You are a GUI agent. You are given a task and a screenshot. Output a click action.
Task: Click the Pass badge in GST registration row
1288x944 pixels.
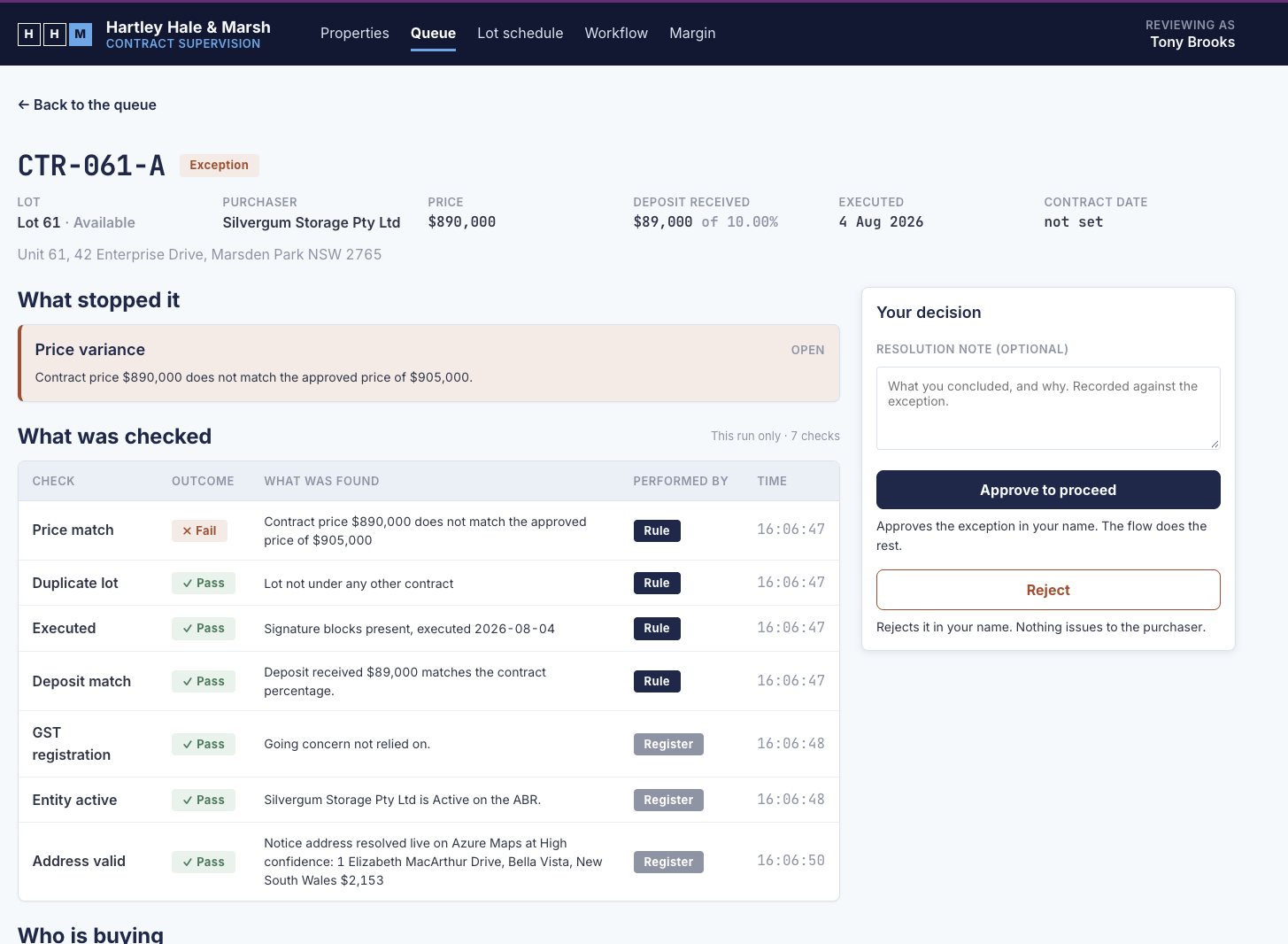point(204,744)
